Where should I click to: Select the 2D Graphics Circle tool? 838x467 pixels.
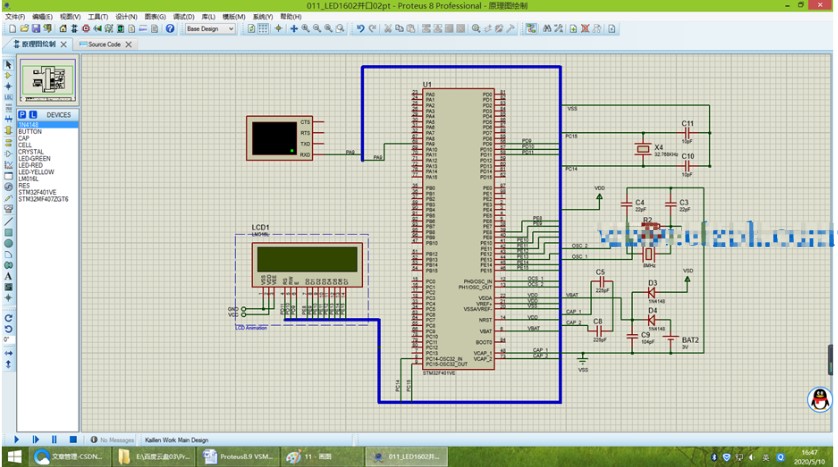tap(8, 243)
